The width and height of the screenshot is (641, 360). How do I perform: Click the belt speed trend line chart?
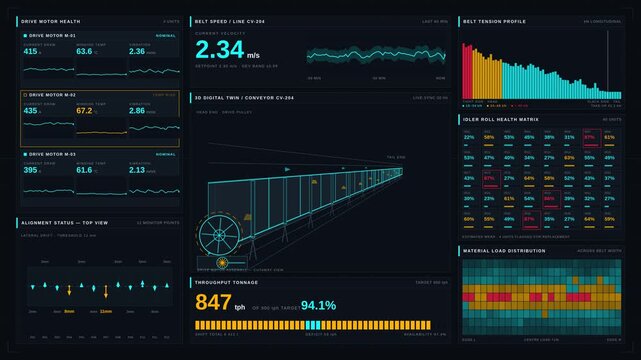point(376,55)
